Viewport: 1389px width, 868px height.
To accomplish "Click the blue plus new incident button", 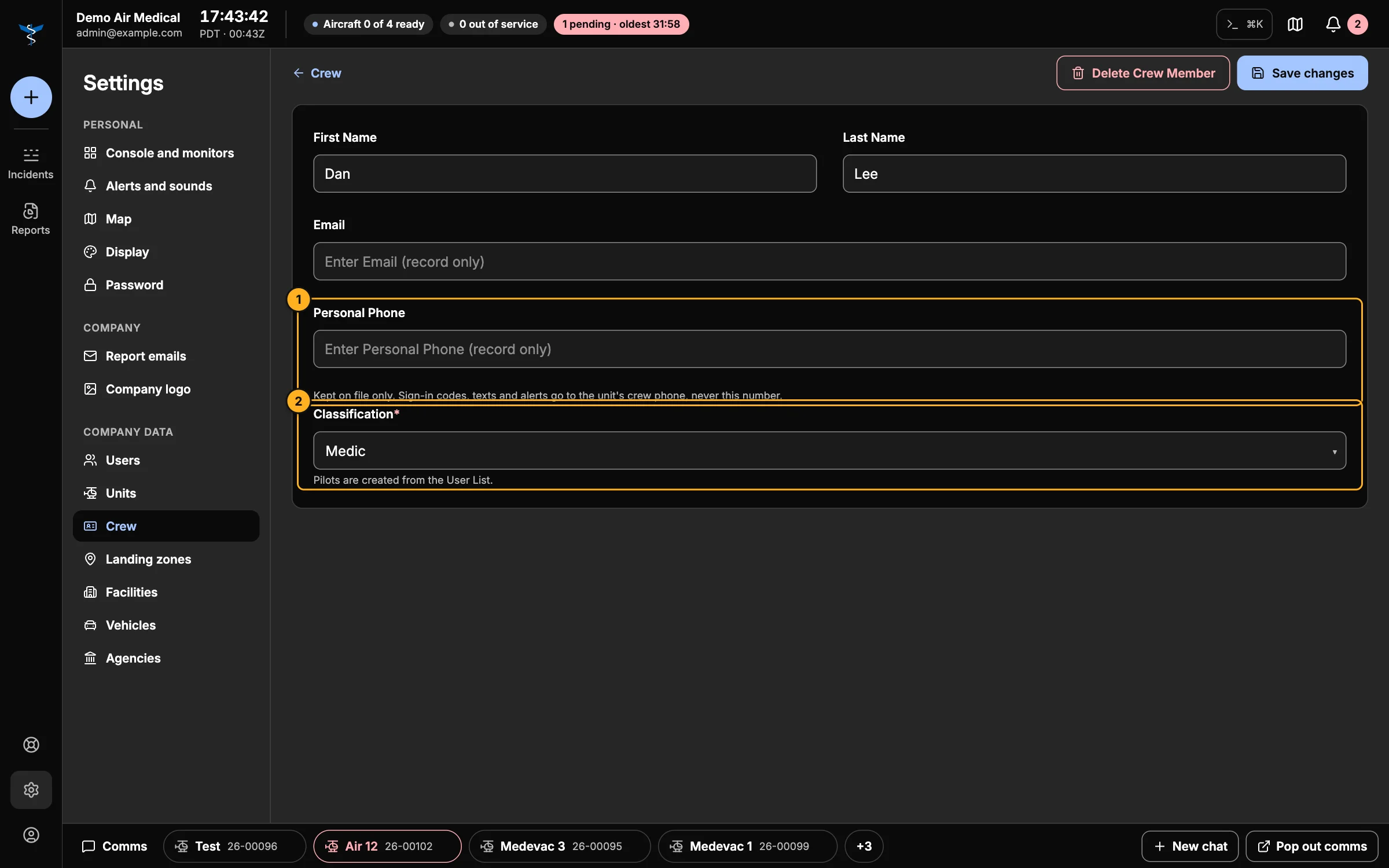I will 31,97.
